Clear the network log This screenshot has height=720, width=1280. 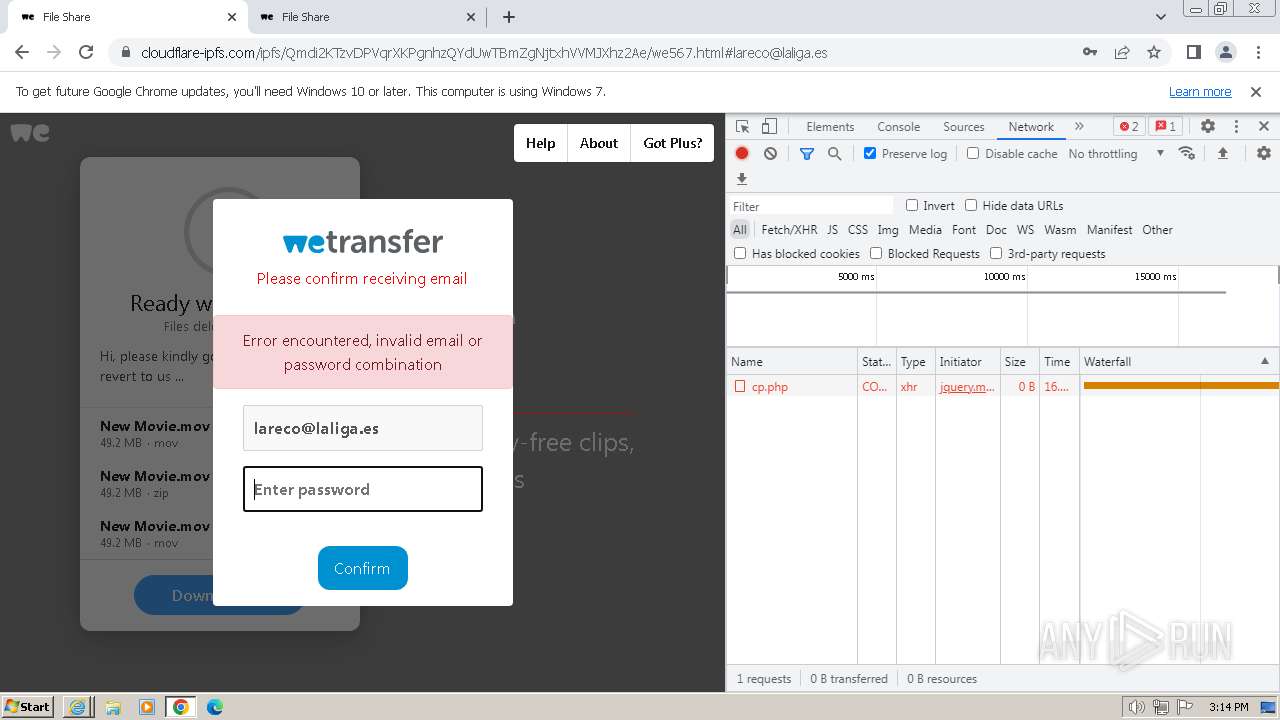point(770,153)
